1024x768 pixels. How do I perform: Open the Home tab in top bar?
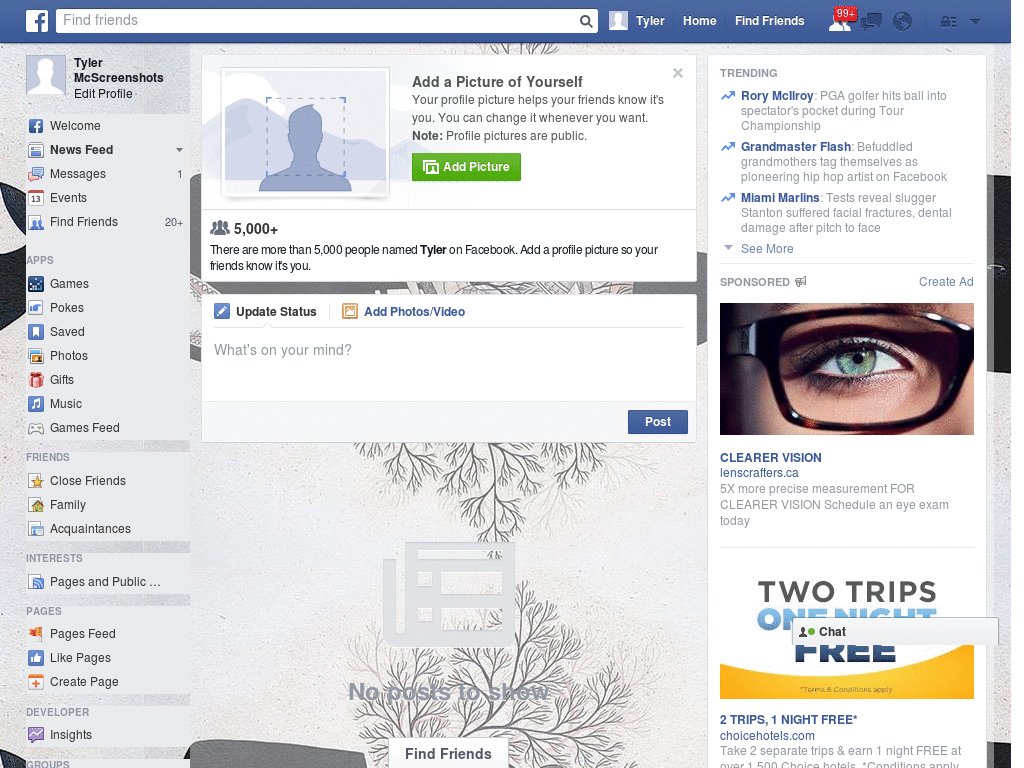click(x=699, y=21)
